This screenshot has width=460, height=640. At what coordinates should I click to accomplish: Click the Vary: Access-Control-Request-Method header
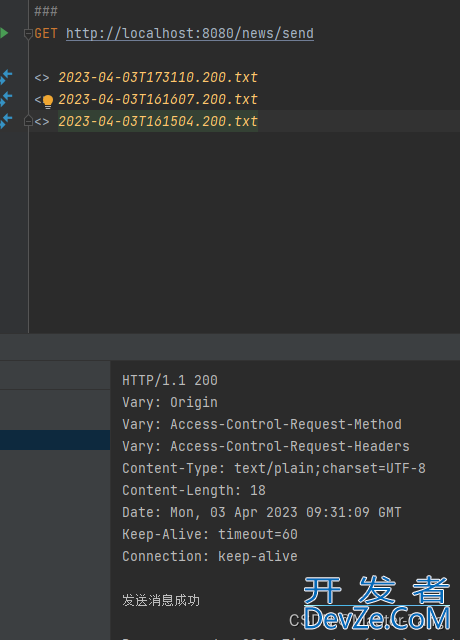click(262, 424)
